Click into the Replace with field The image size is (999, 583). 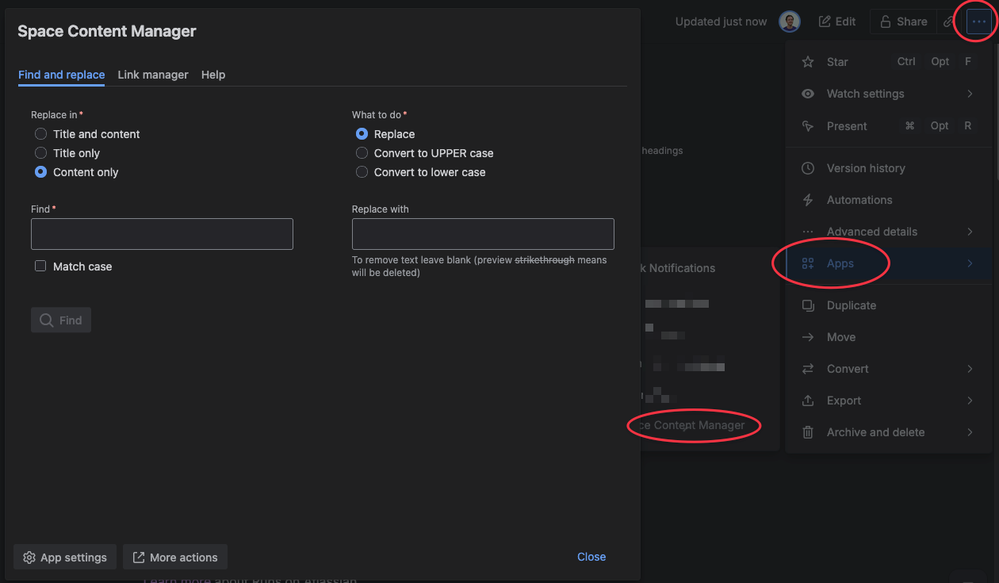tap(483, 234)
